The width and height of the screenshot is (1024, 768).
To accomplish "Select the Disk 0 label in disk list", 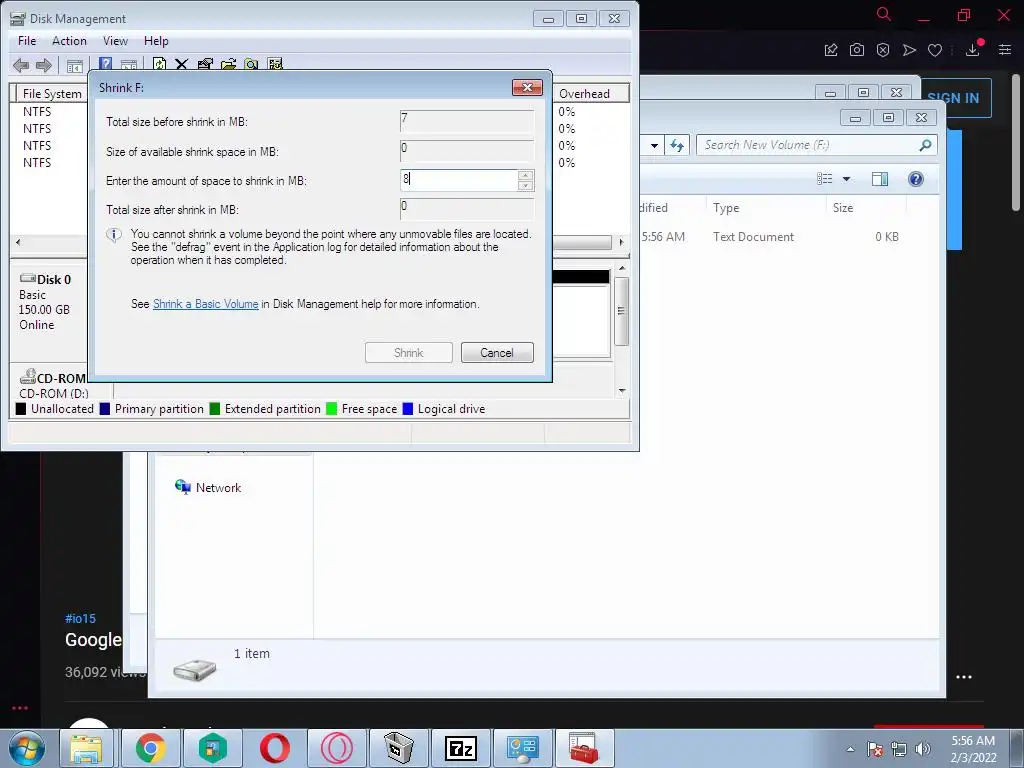I will 54,280.
